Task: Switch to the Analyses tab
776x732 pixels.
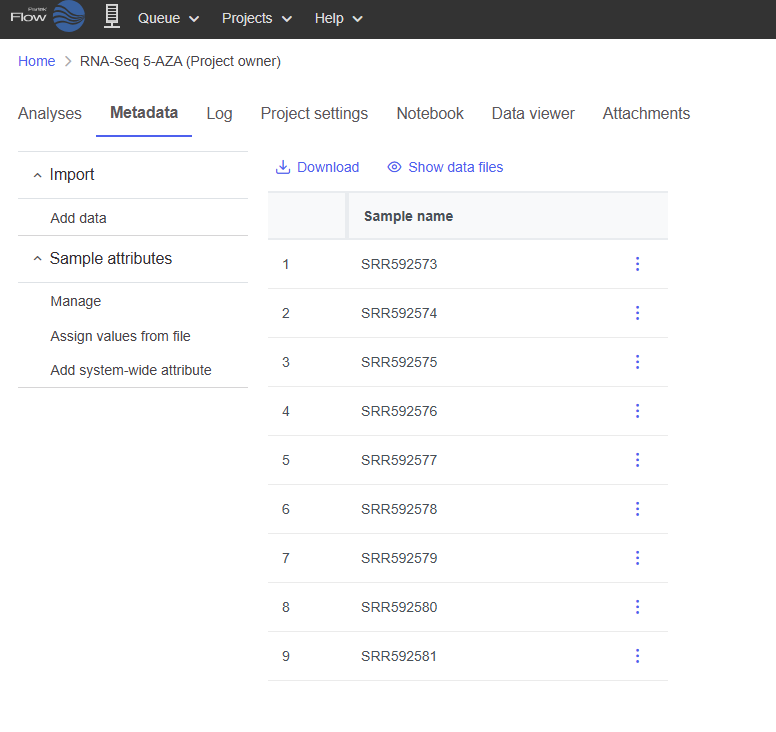Action: [x=50, y=114]
